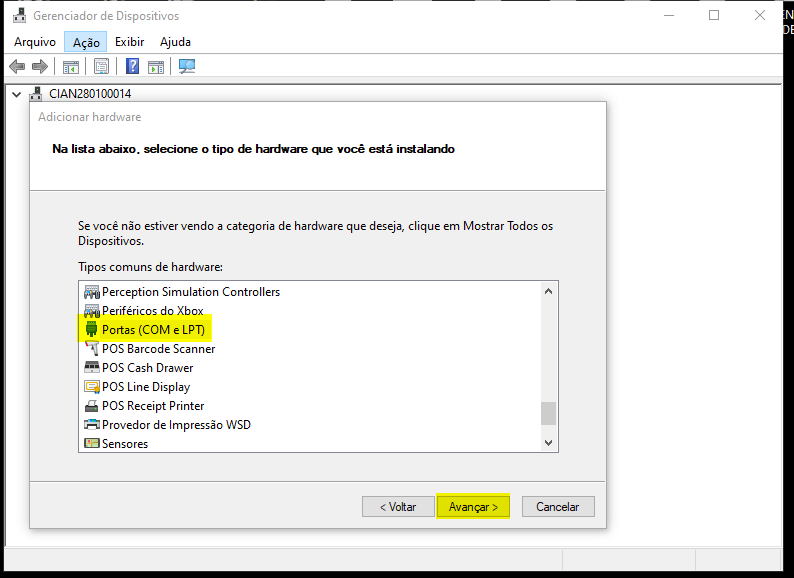Screen dimensions: 794x578
Task: Click the POS Receipt Printer icon
Action: (92, 406)
